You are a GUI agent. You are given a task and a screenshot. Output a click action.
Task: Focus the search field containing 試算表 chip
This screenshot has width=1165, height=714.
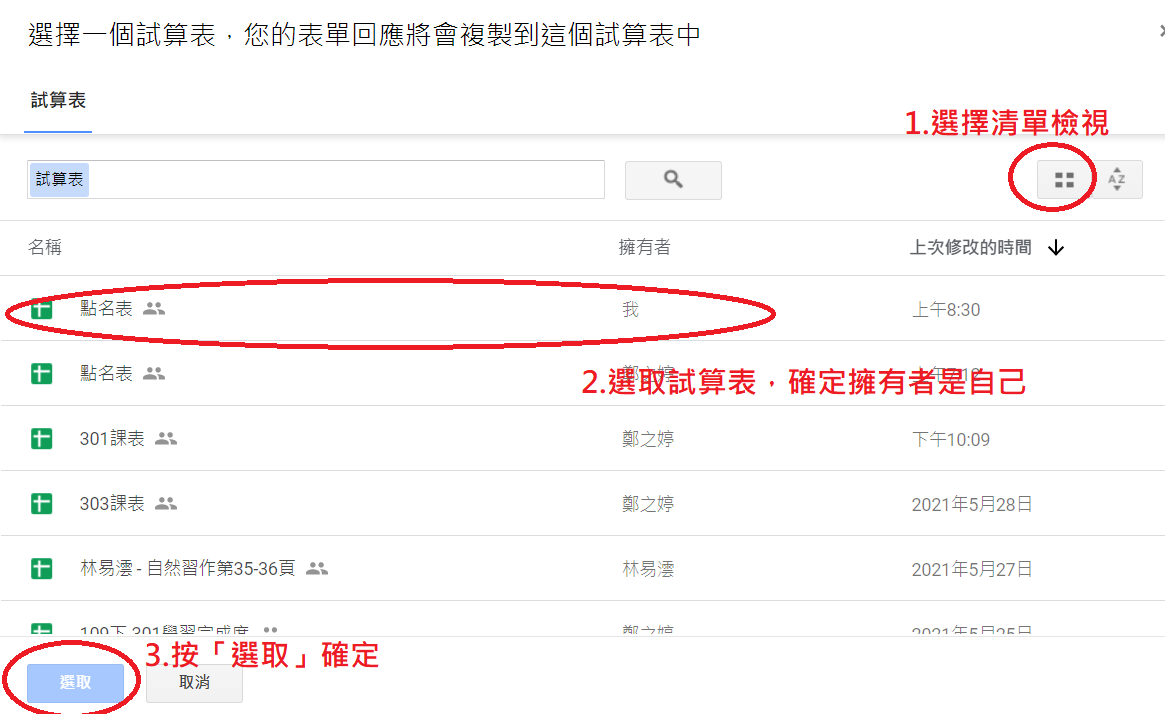tap(316, 179)
